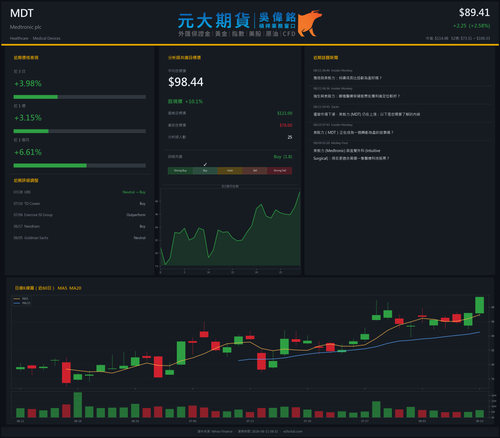Viewport: 500px width, 438px height.
Task: Click the tallest green volume bar
Action: pyautogui.click(x=78, y=405)
